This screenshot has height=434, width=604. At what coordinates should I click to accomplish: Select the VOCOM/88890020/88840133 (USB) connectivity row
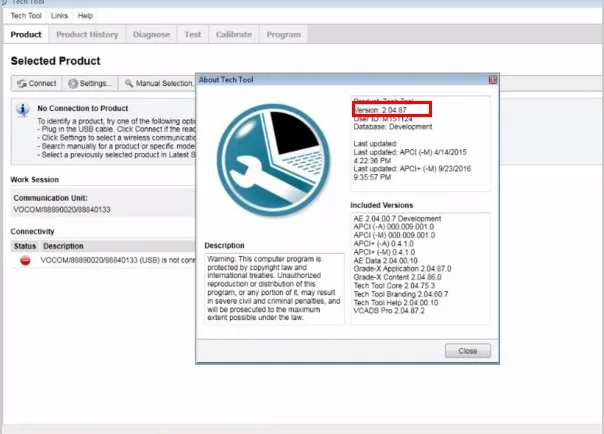click(103, 261)
